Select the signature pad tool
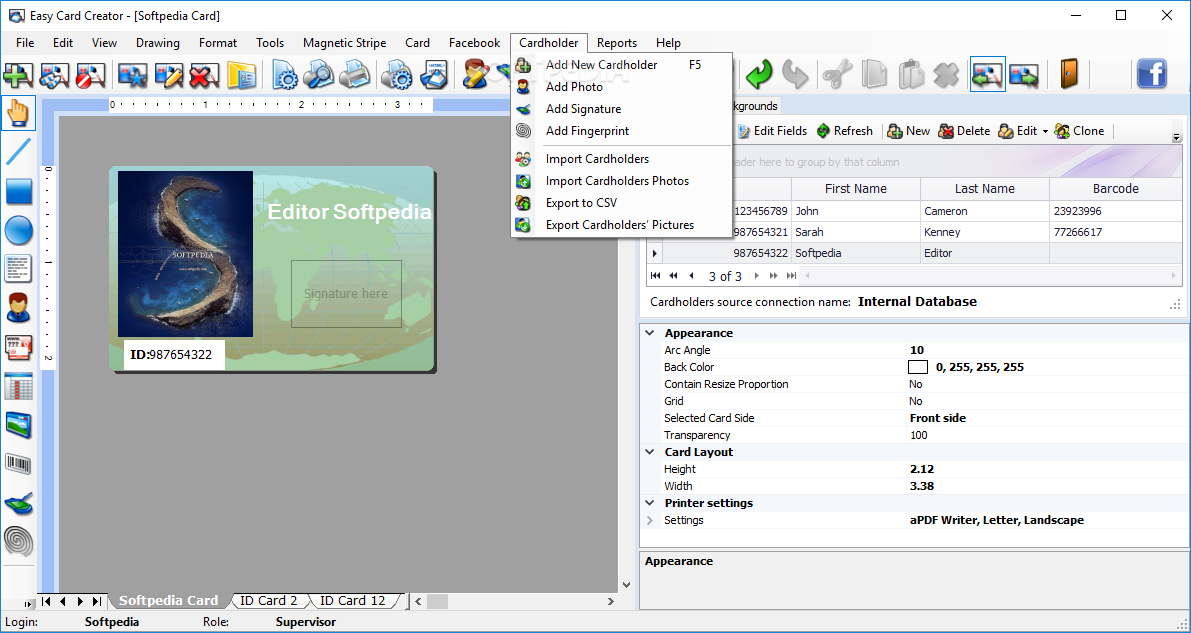Viewport: 1191px width, 633px height. (x=18, y=502)
